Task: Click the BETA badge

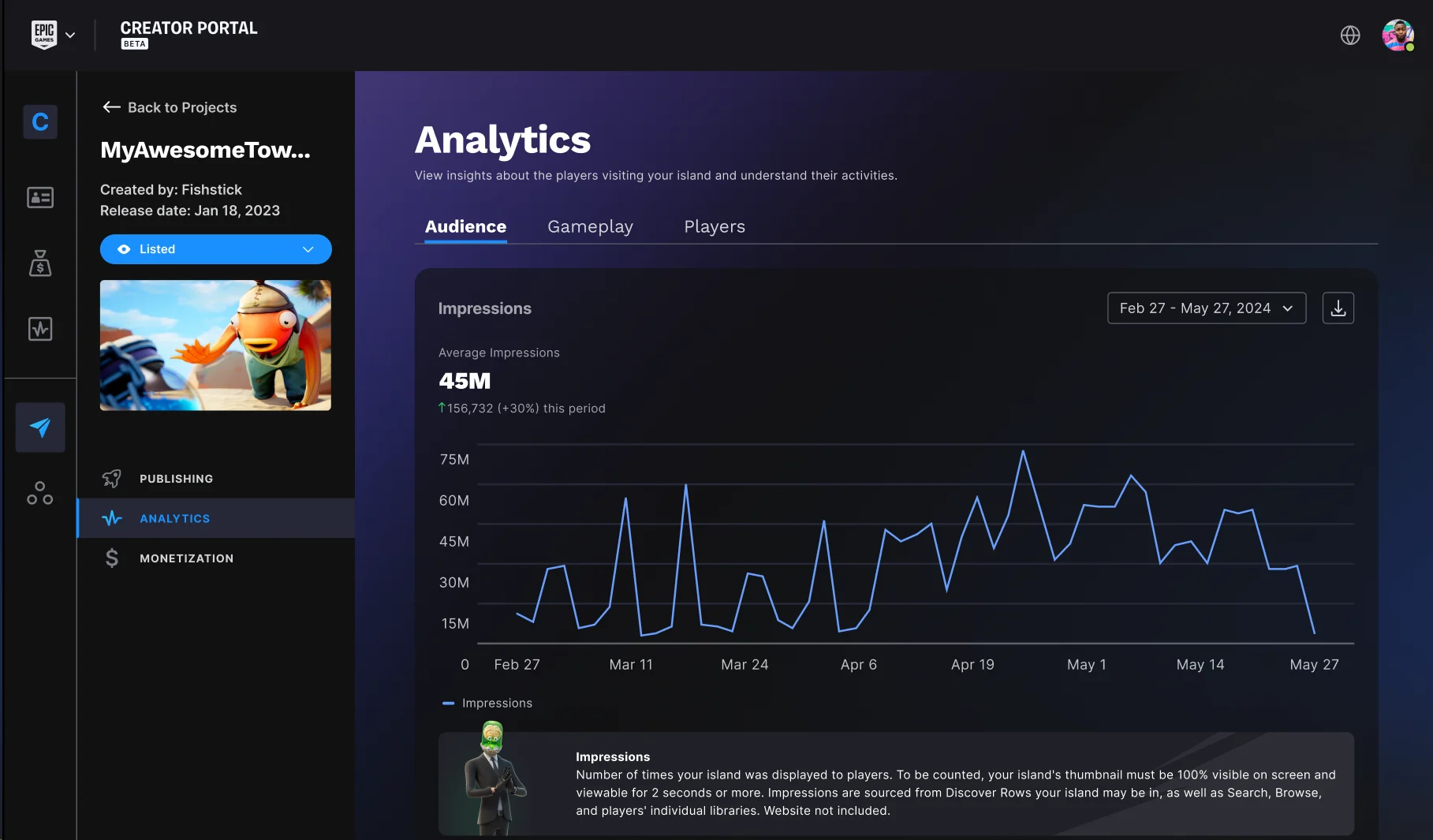Action: point(135,44)
